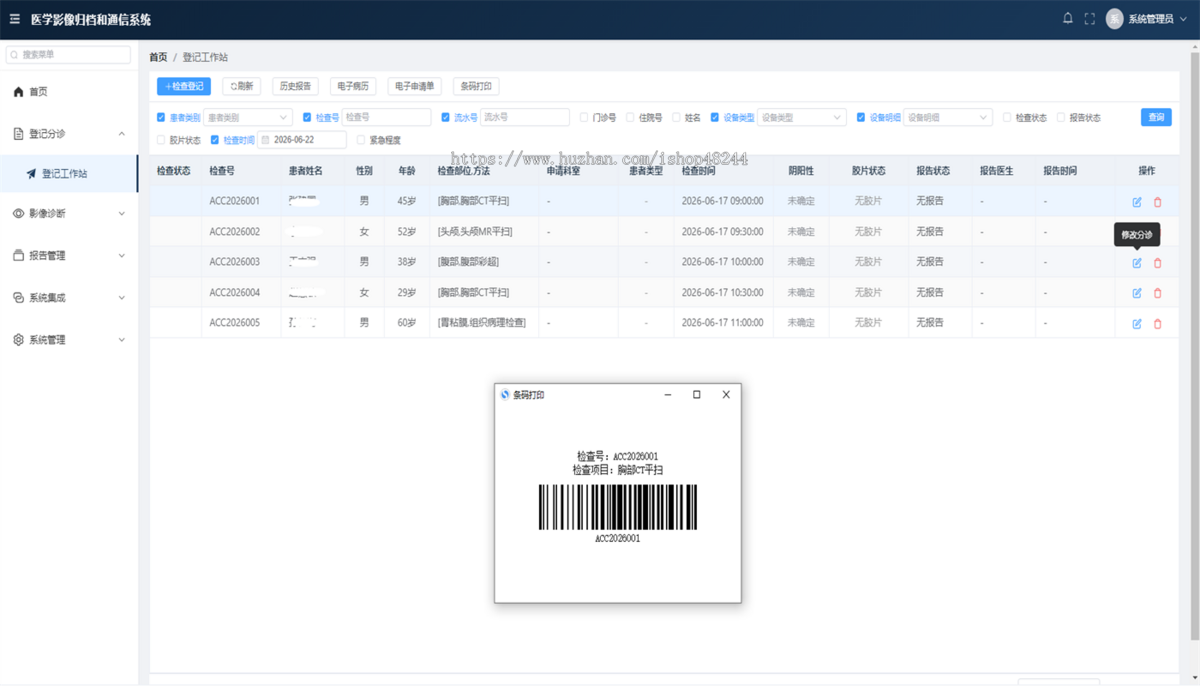The height and width of the screenshot is (686, 1200).
Task: Click the 登记分诊 sidebar document icon
Action: (x=18, y=134)
